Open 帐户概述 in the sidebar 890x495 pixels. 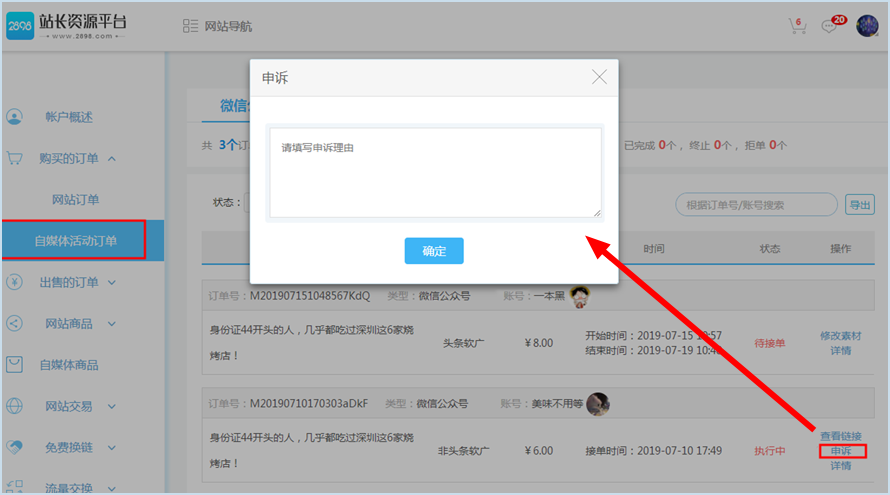pos(68,117)
